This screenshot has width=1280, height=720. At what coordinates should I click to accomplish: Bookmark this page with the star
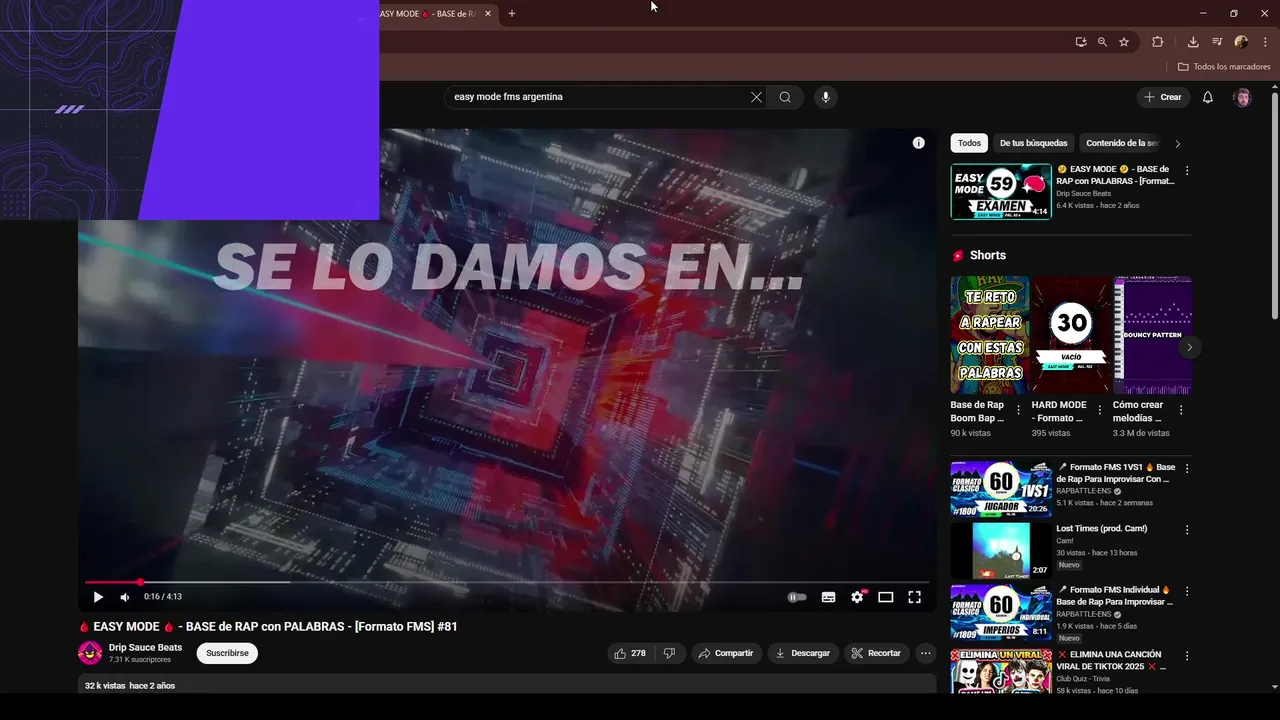(x=1124, y=42)
